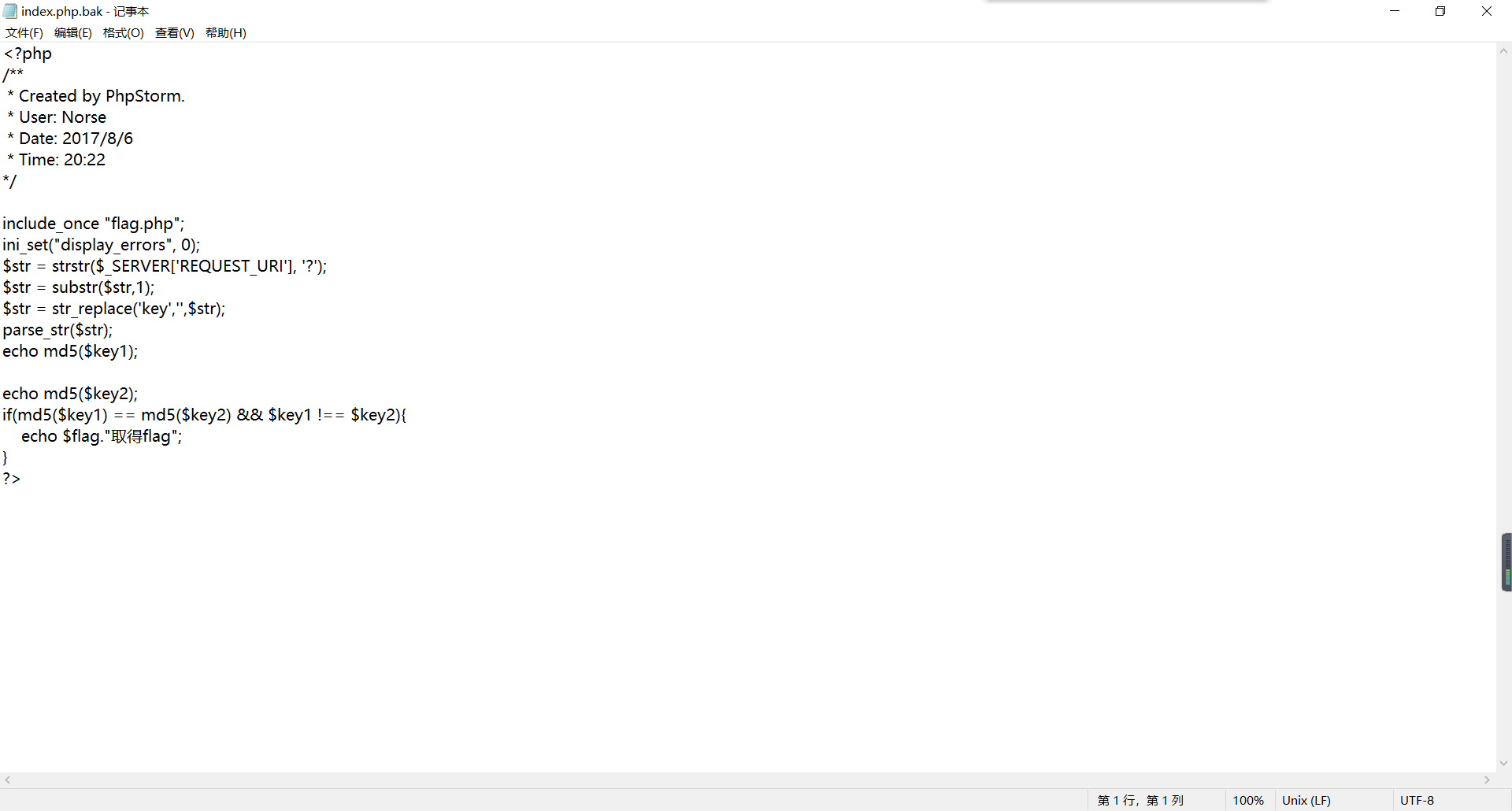The width and height of the screenshot is (1512, 811).
Task: Close the index.php.bak Notepad window
Action: [1487, 11]
